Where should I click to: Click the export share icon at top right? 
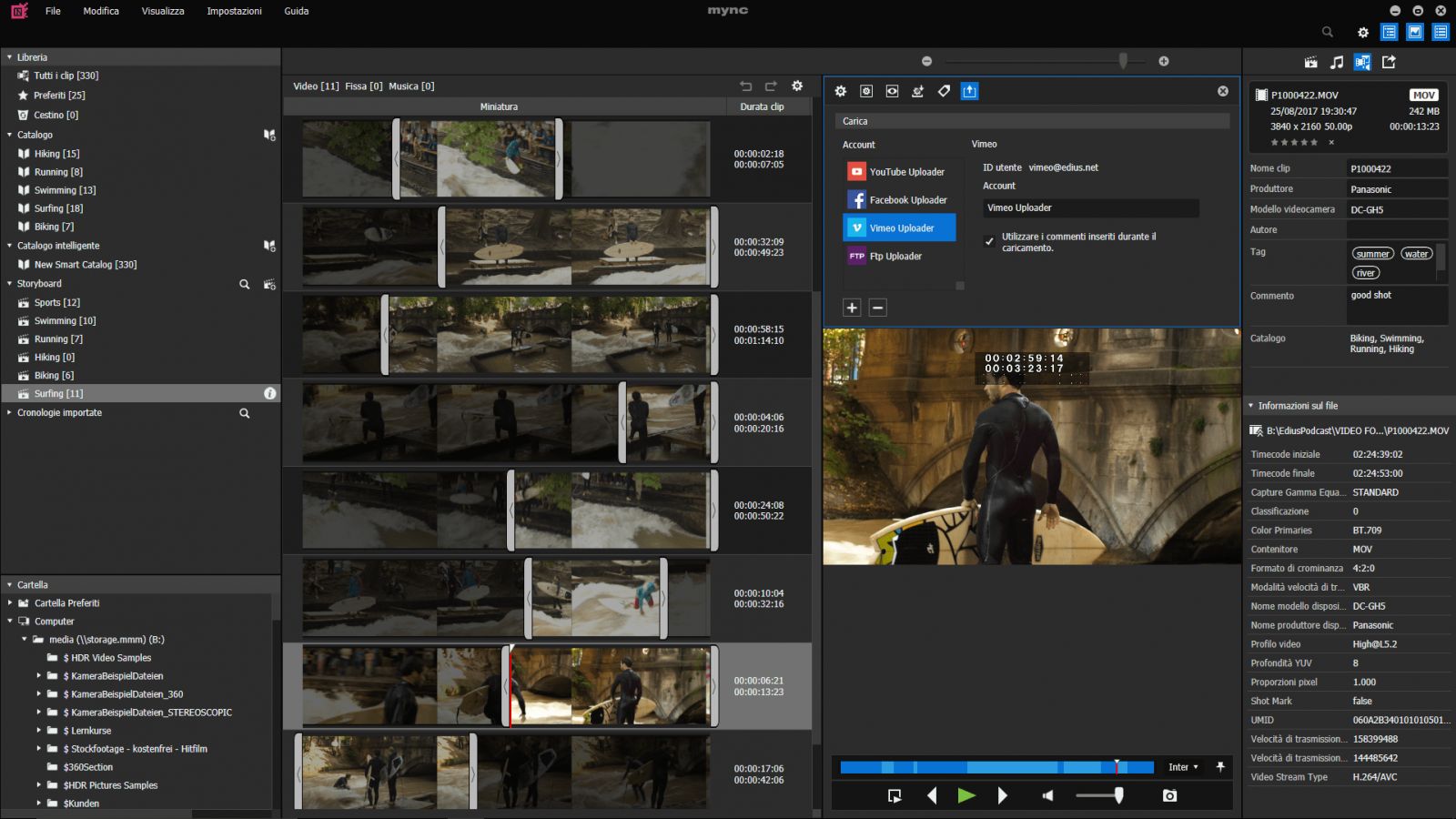(x=1389, y=62)
